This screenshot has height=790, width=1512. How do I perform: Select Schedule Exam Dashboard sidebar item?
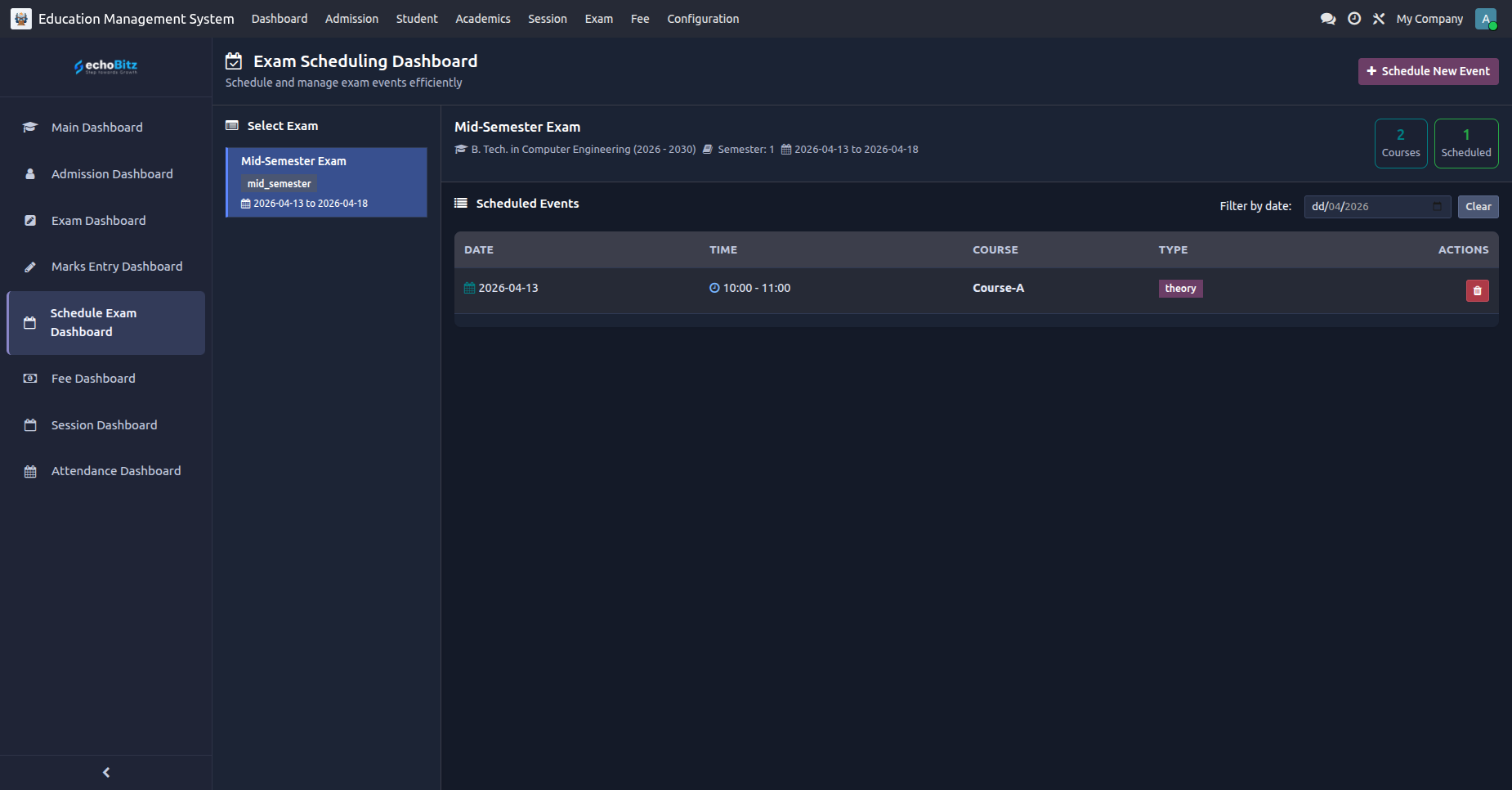click(x=106, y=323)
